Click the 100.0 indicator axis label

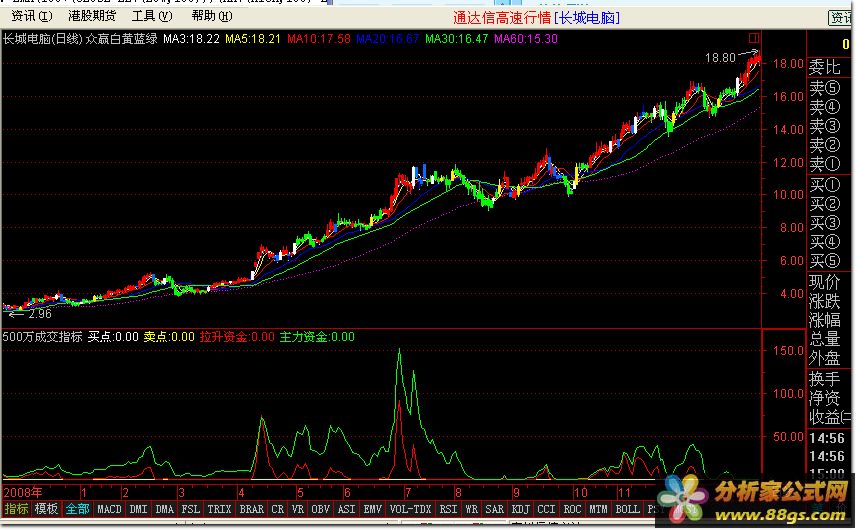[788, 393]
